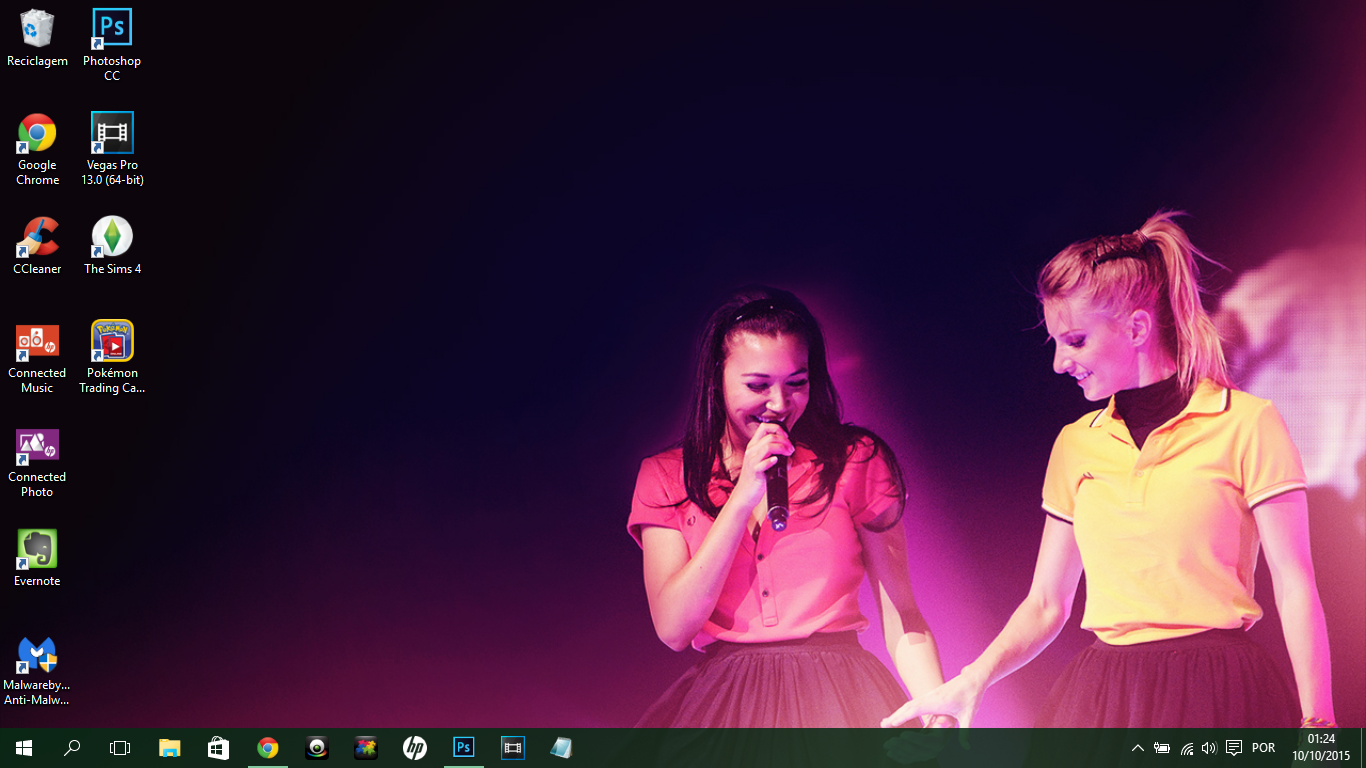
Task: Select the Malwarebytes Anti-Malware desktop icon
Action: coord(37,655)
